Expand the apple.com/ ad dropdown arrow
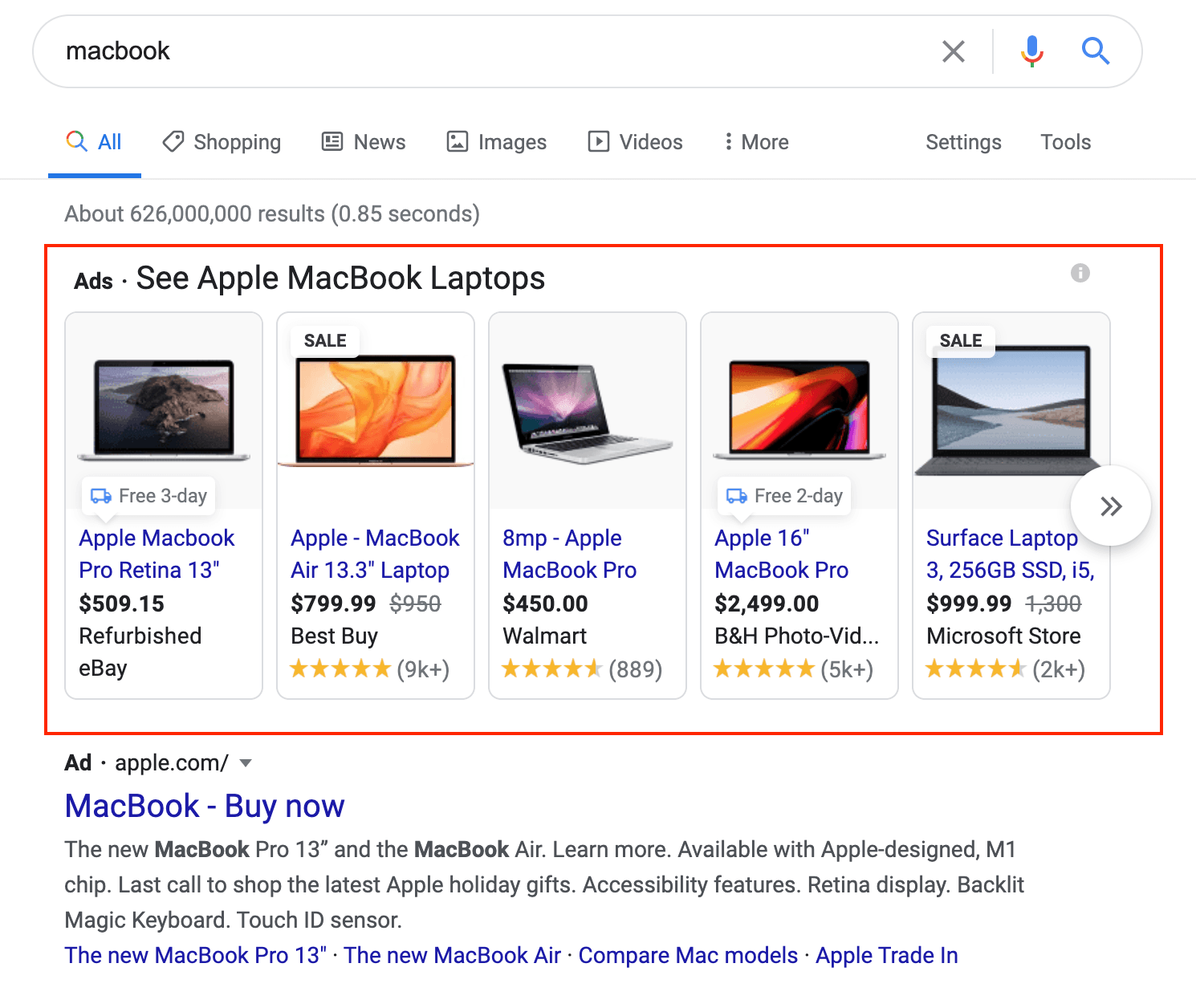Screen dimensions: 1196x1008 point(246,763)
